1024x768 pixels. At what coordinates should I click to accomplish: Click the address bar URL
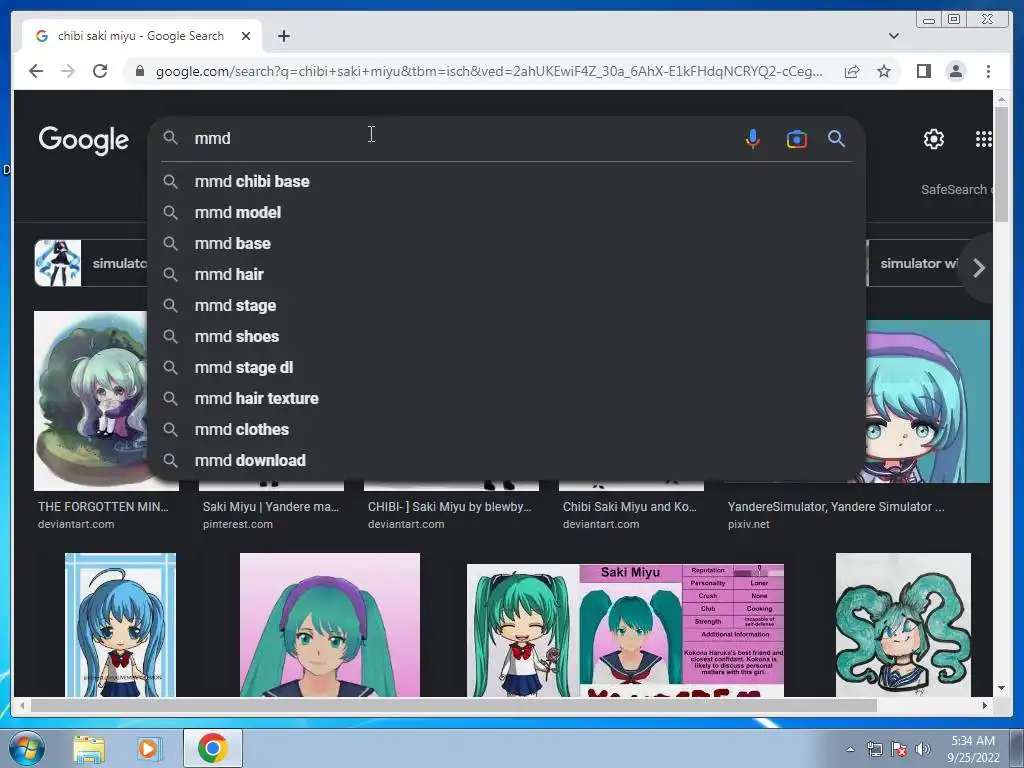pyautogui.click(x=489, y=71)
